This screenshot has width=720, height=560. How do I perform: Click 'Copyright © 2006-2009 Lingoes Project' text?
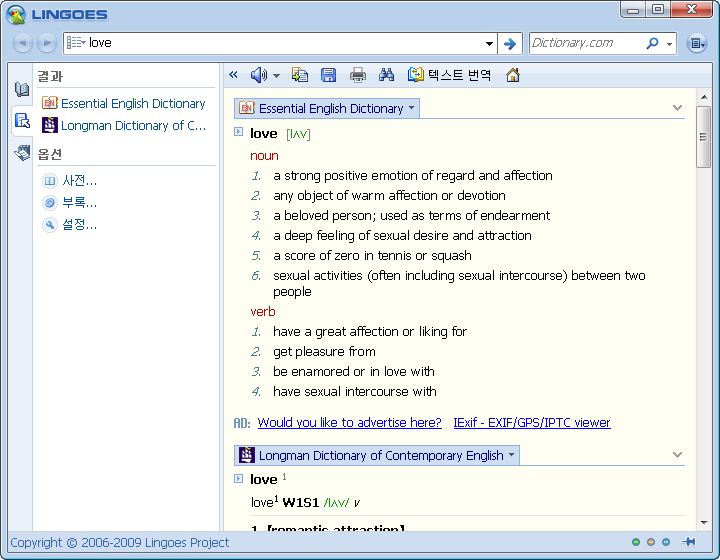(x=119, y=543)
